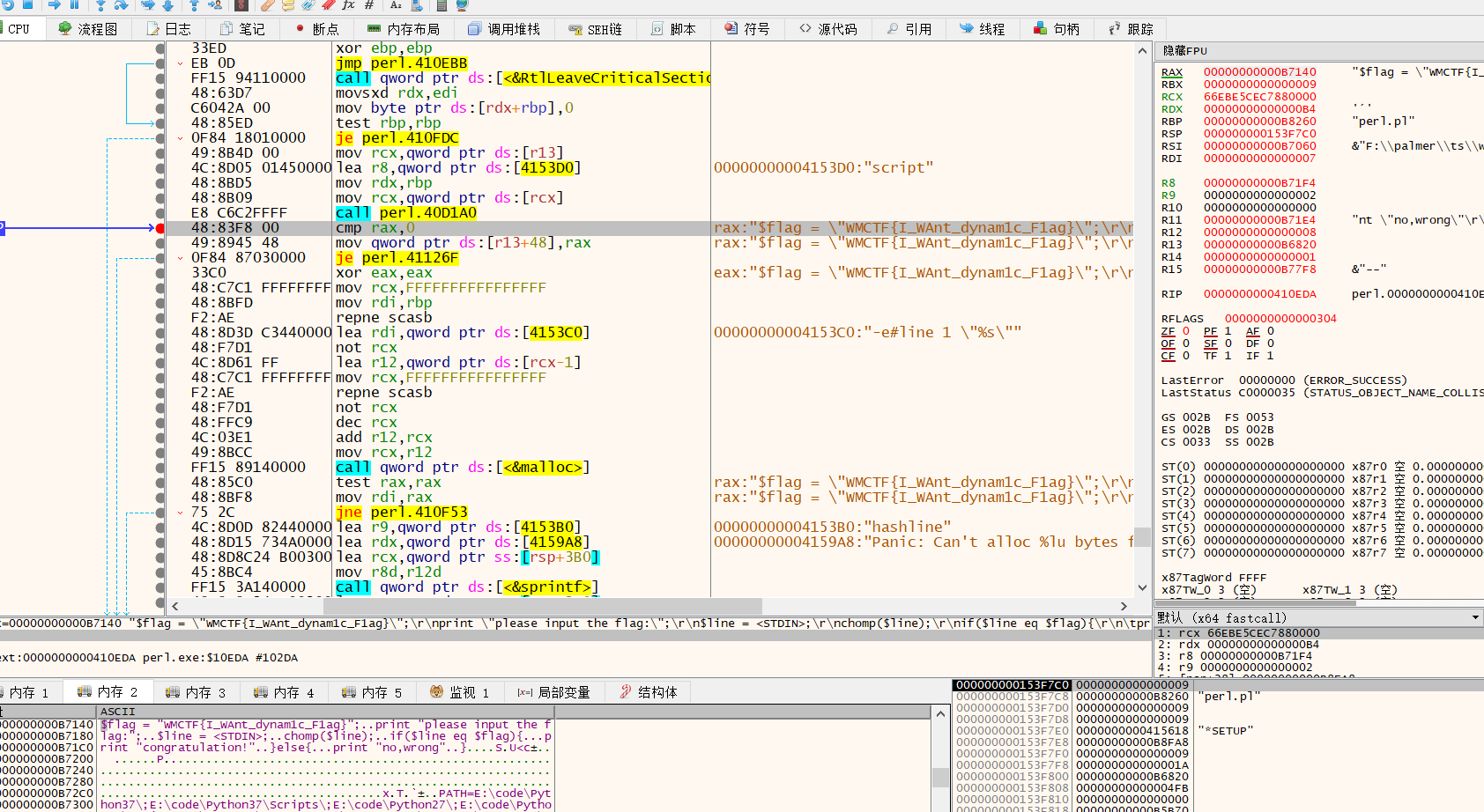Image resolution: width=1484 pixels, height=812 pixels.
Task: Collapse the branch arrow beside je perl.410FDC
Action: [x=182, y=137]
